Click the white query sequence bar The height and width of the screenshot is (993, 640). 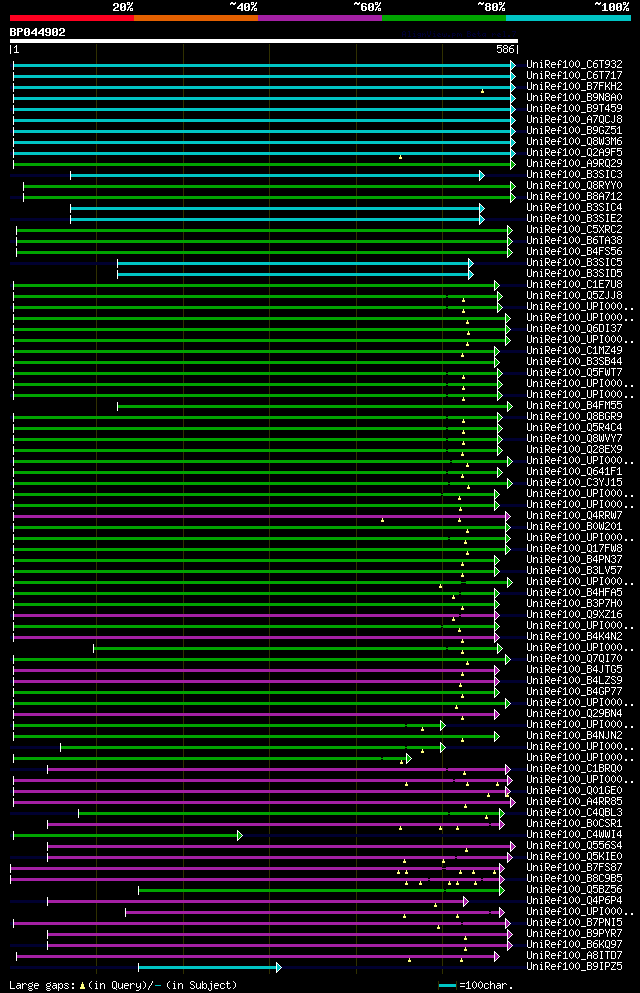264,41
